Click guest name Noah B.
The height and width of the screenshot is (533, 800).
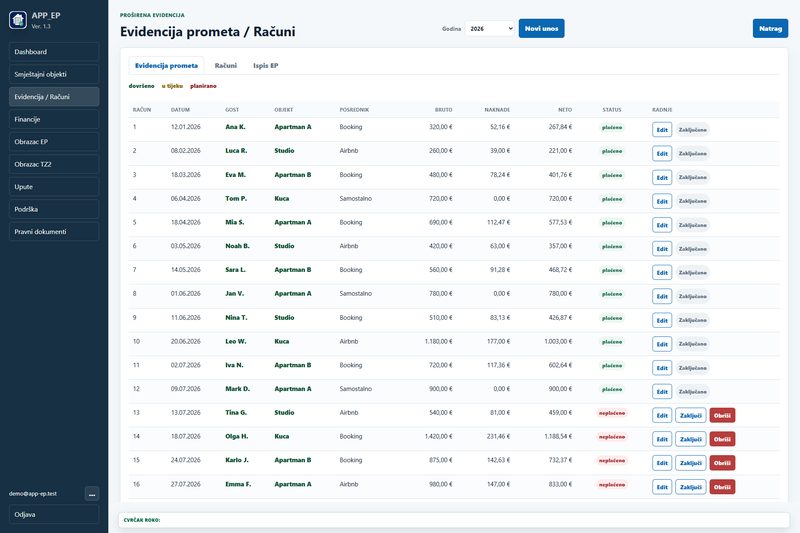pos(237,246)
